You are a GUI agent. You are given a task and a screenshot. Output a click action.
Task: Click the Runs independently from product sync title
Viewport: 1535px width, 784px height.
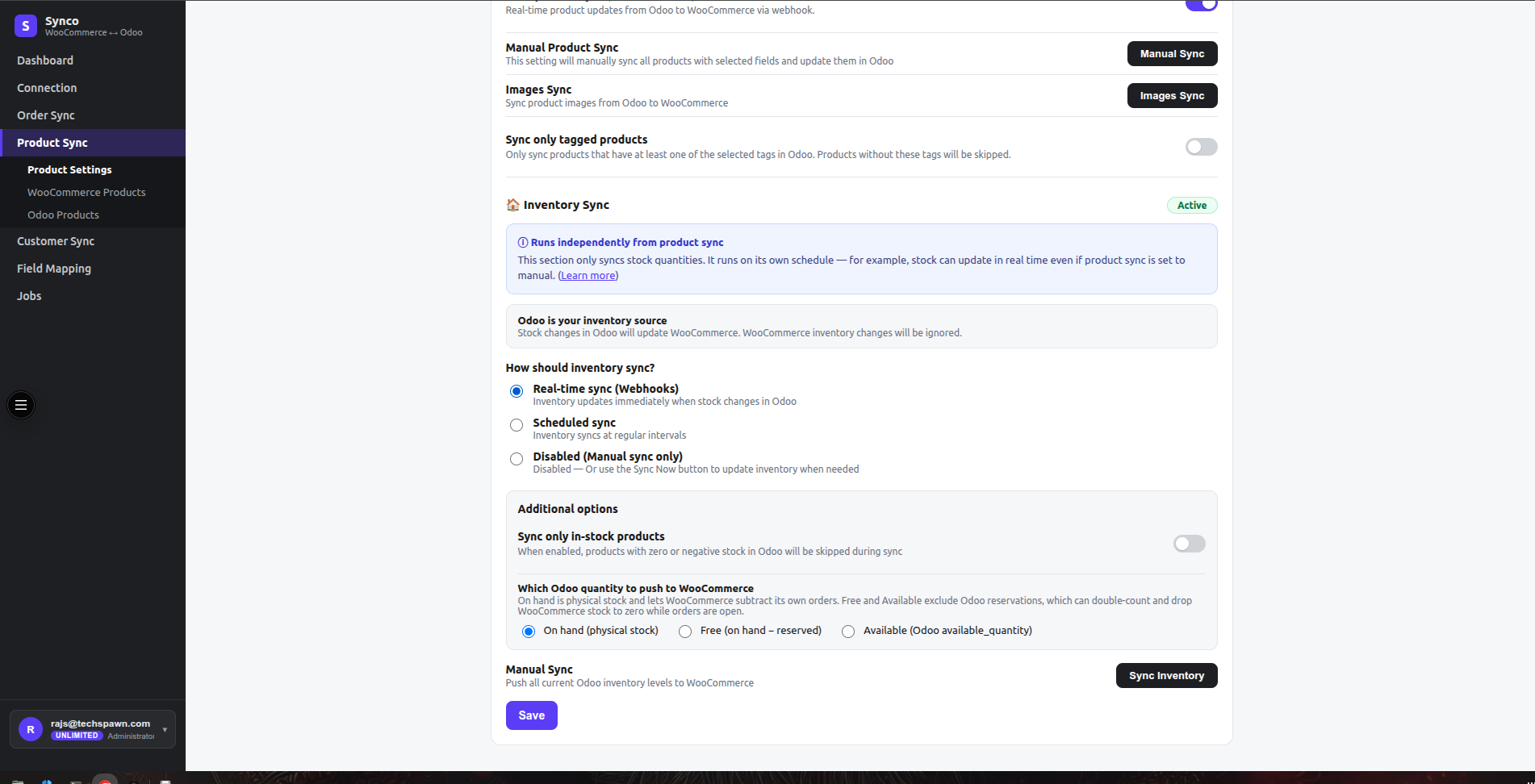[x=627, y=242]
